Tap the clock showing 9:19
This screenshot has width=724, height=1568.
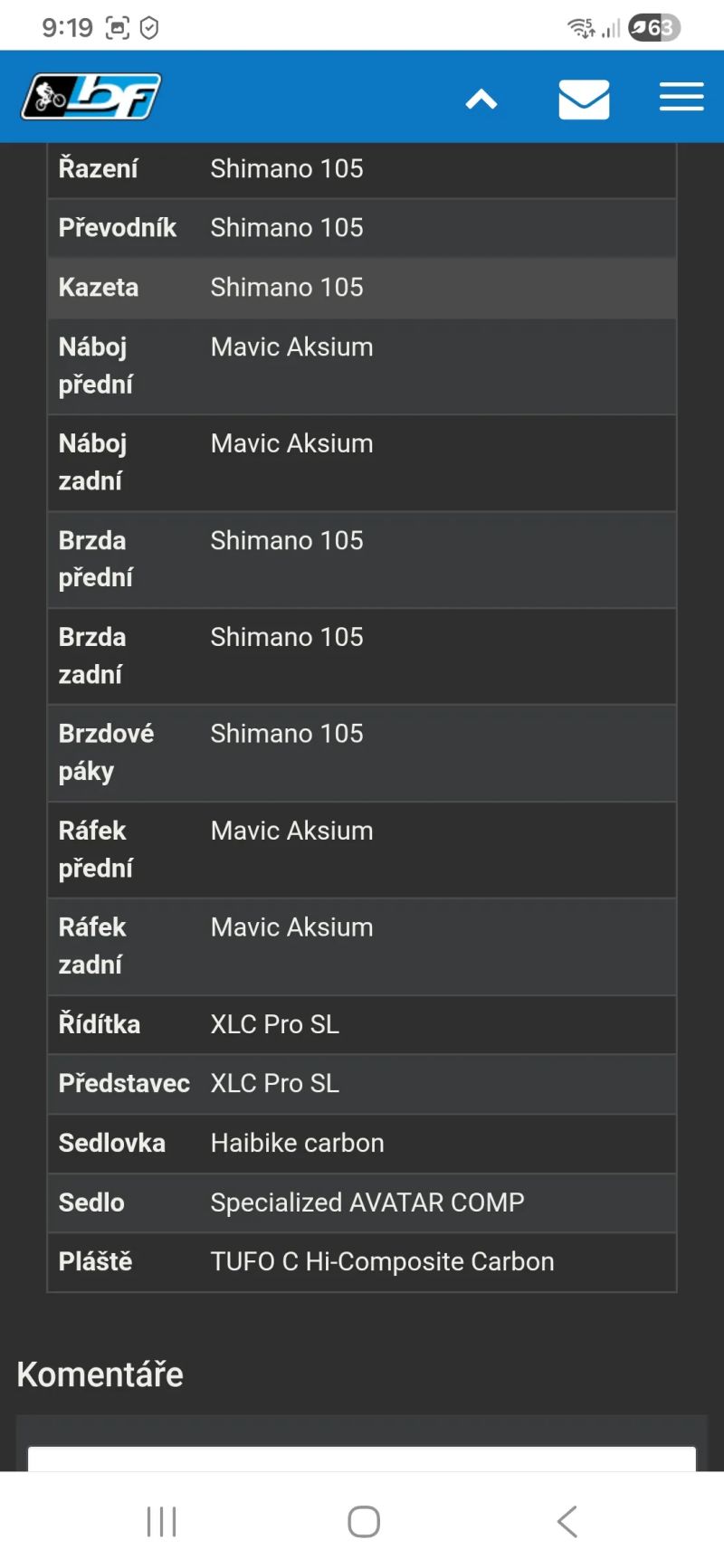[68, 27]
